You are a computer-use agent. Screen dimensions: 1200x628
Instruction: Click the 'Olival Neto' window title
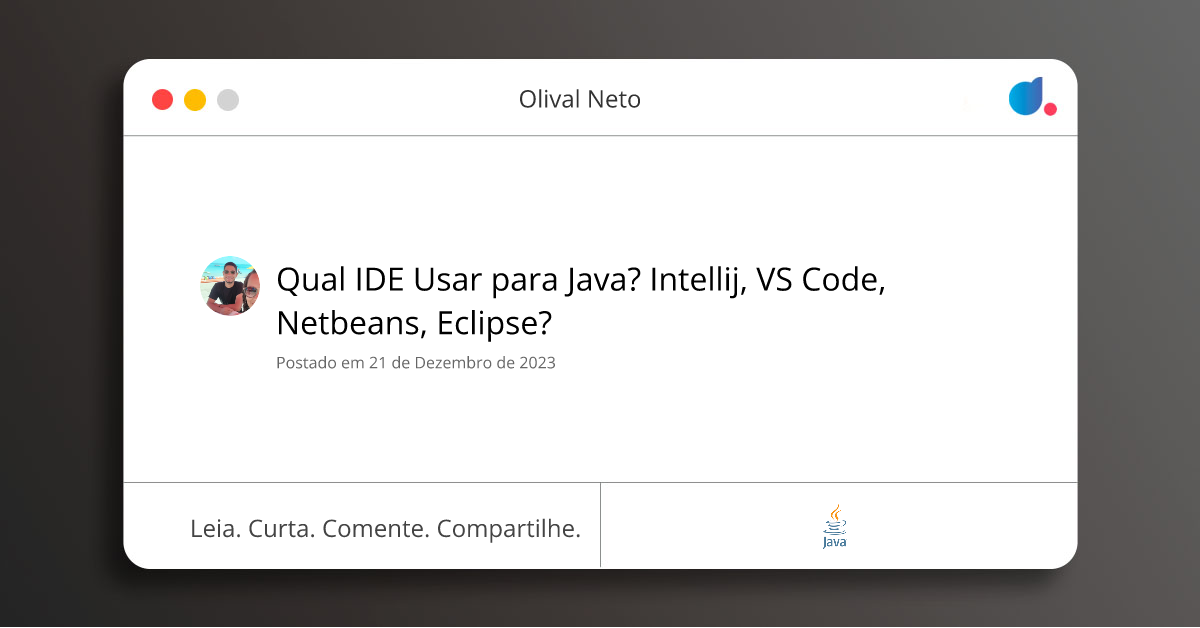[580, 100]
